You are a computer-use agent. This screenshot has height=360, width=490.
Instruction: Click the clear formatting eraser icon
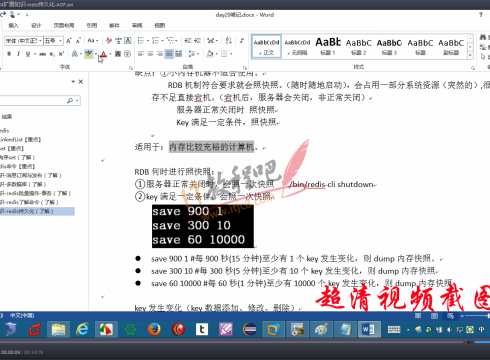tap(109, 41)
